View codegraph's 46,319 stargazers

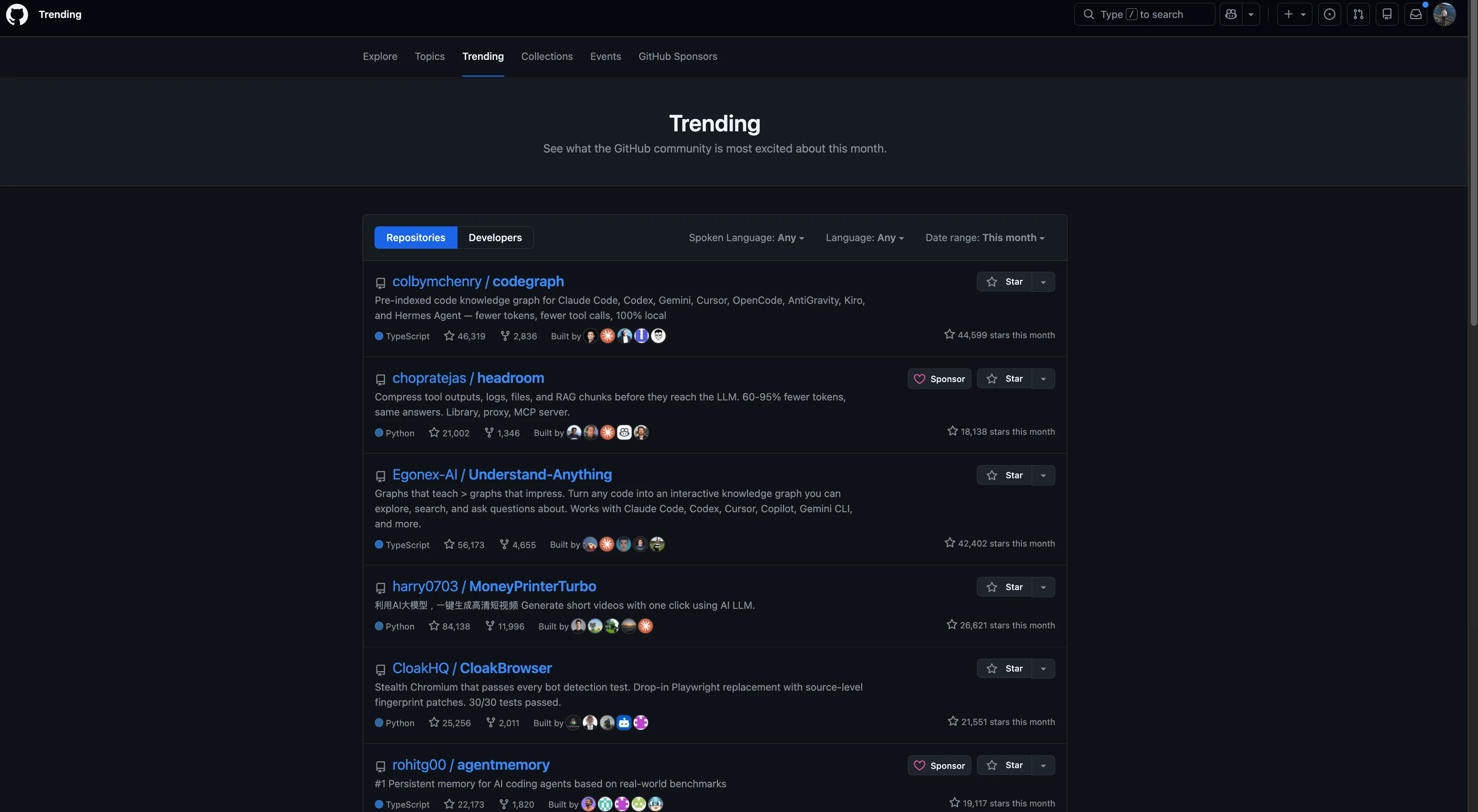(x=465, y=336)
